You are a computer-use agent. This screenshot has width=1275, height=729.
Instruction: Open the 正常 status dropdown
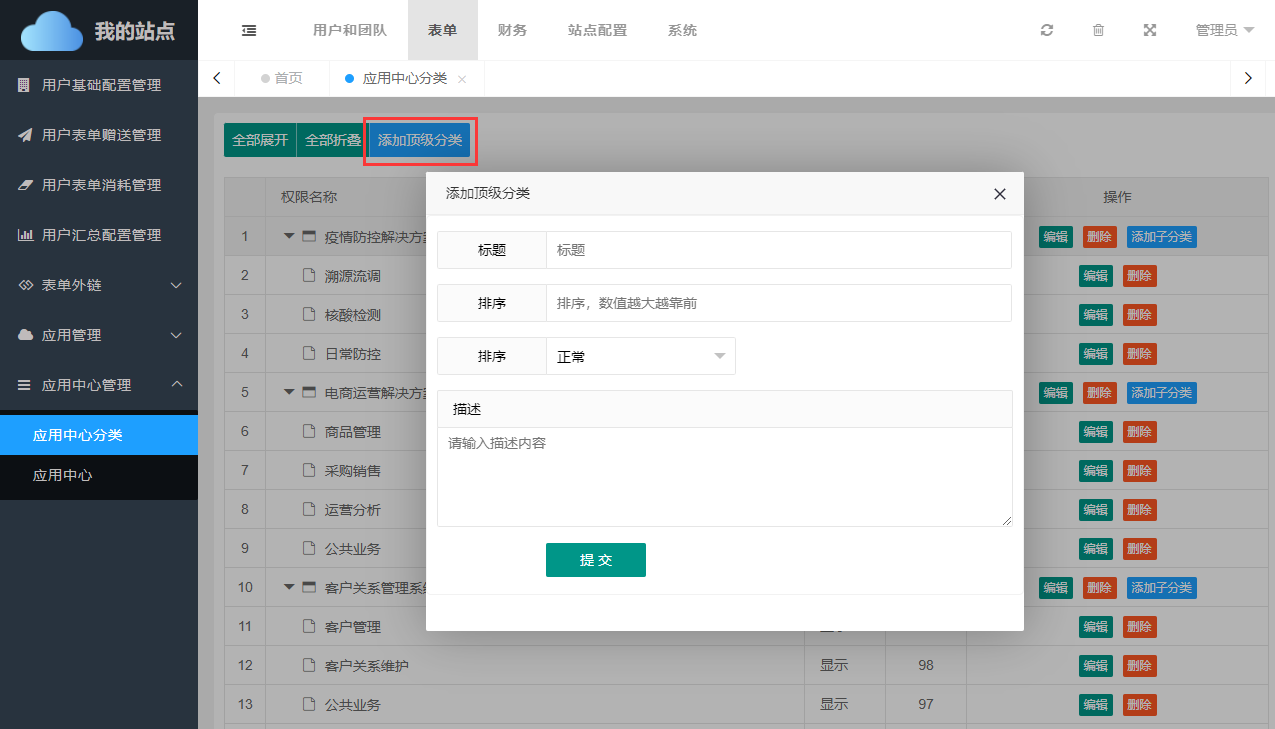point(640,356)
